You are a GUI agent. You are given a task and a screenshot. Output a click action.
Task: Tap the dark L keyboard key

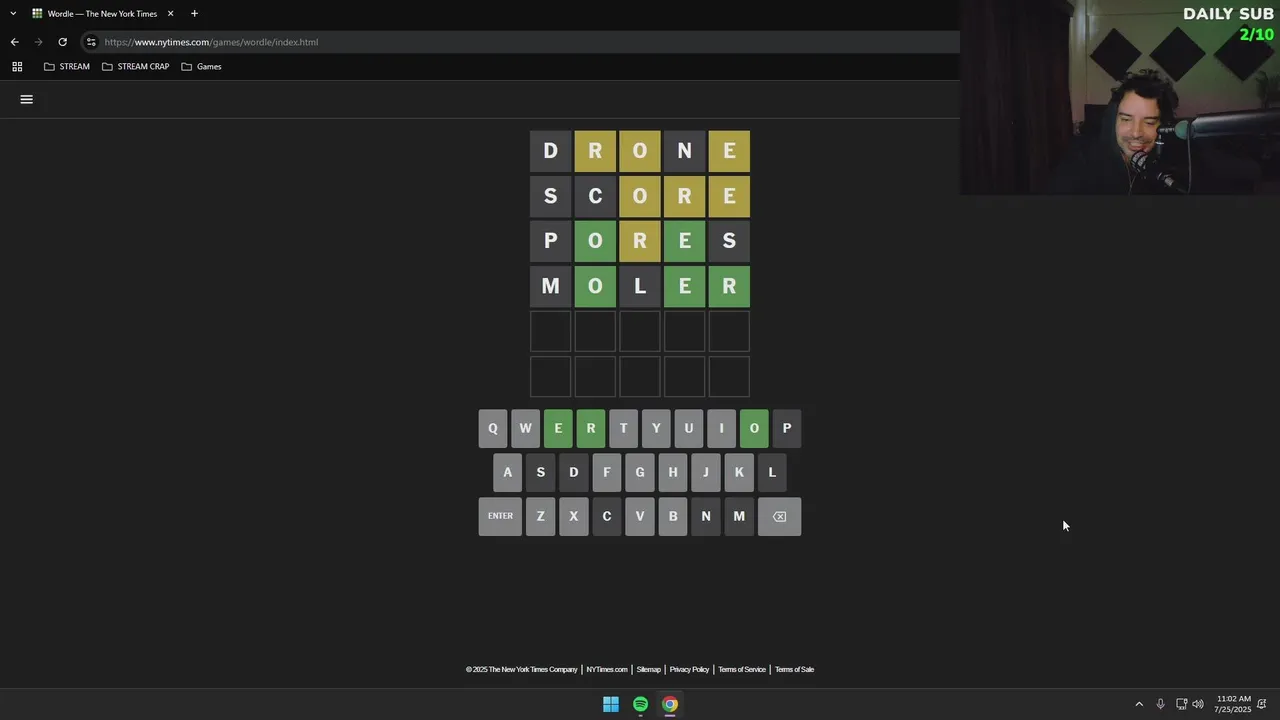[x=772, y=472]
